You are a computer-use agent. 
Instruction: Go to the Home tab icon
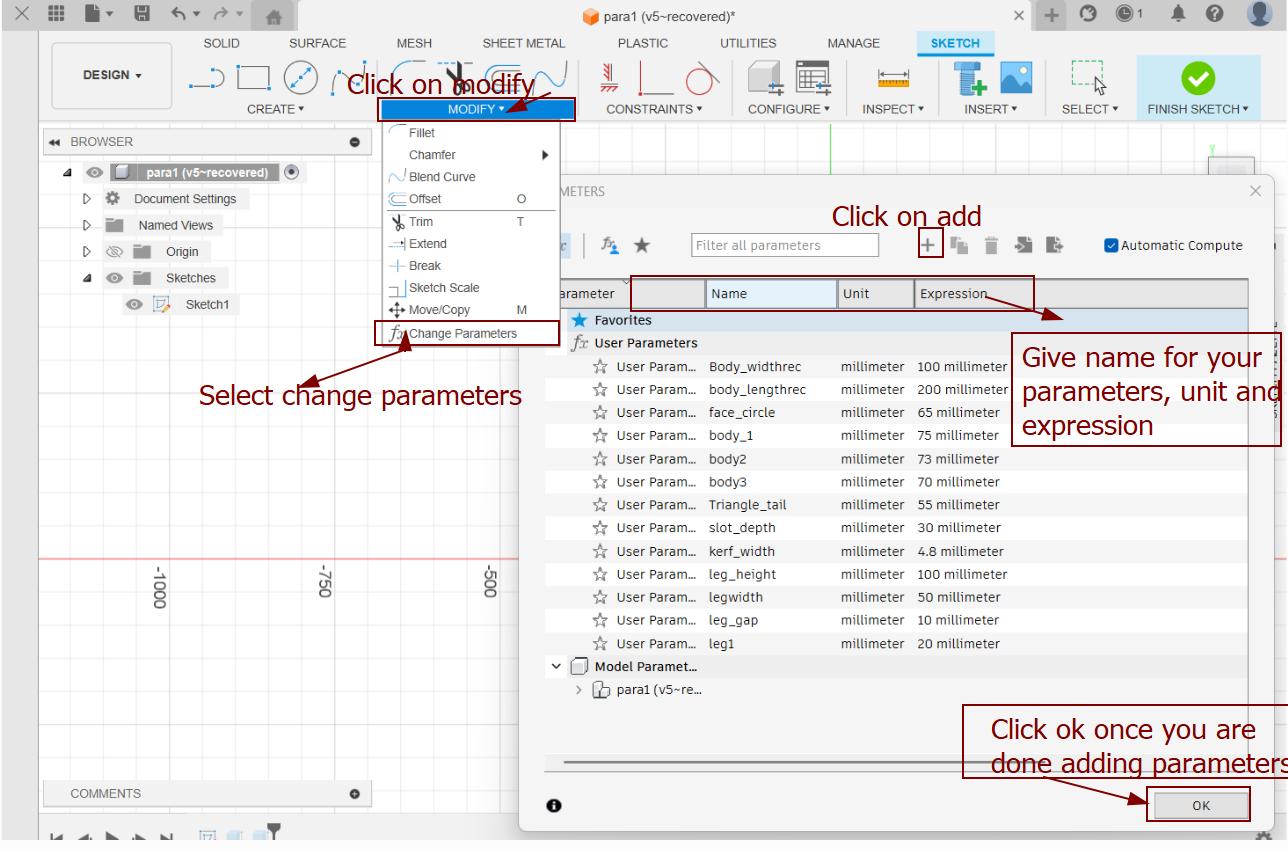(x=274, y=17)
